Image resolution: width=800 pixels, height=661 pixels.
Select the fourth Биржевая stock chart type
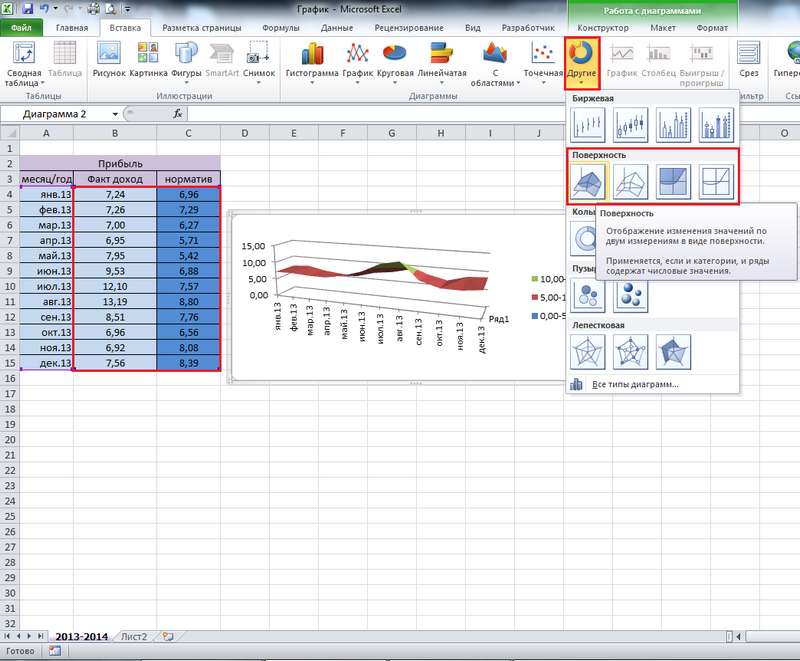[716, 124]
